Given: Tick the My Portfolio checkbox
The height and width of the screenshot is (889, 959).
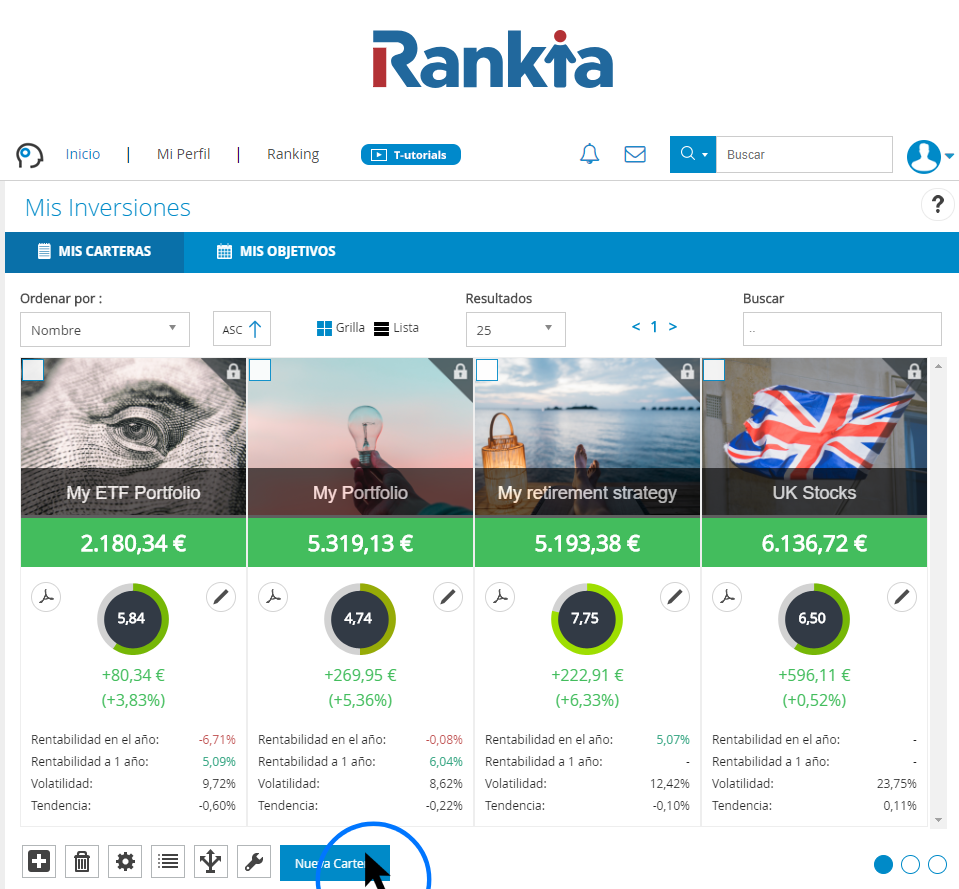Looking at the screenshot, I should [260, 370].
